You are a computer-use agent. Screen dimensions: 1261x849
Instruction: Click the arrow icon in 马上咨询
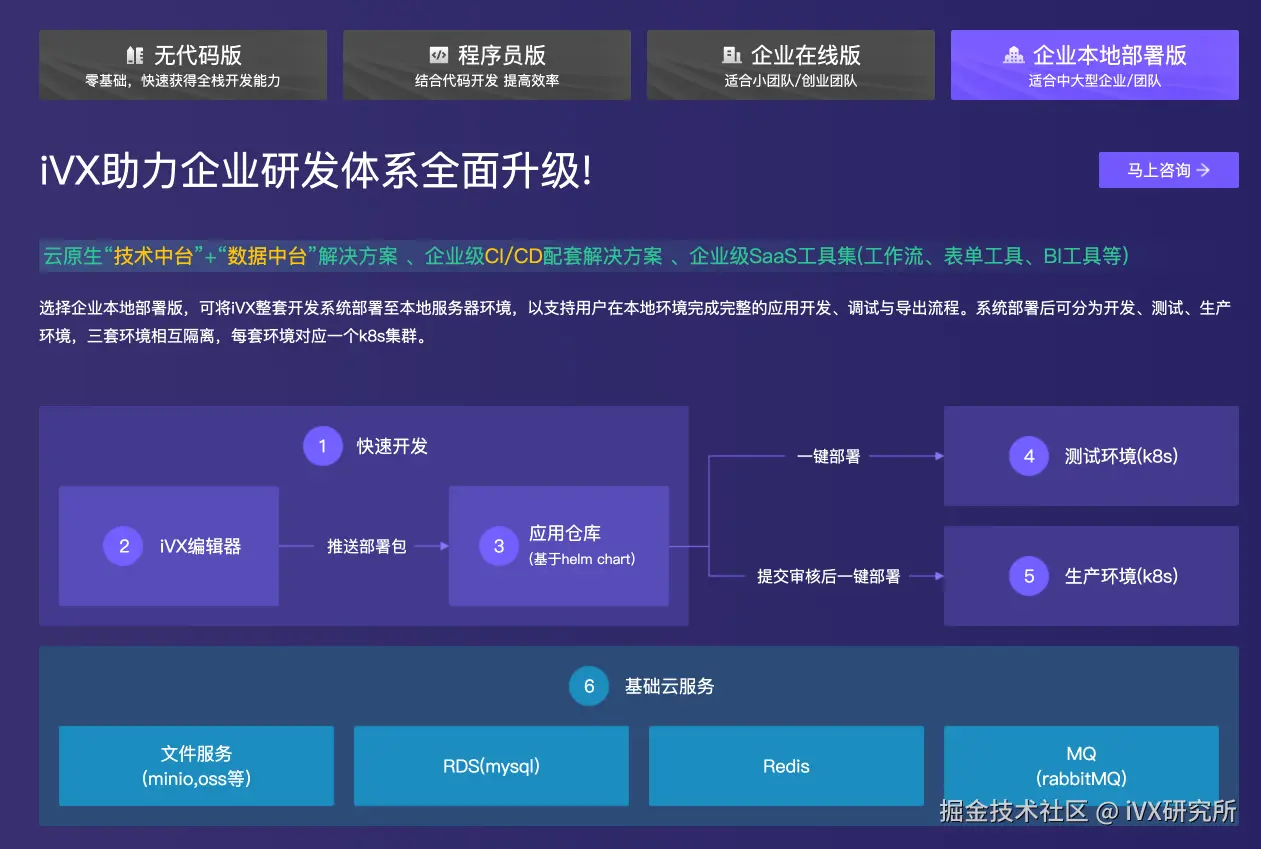pyautogui.click(x=1203, y=170)
